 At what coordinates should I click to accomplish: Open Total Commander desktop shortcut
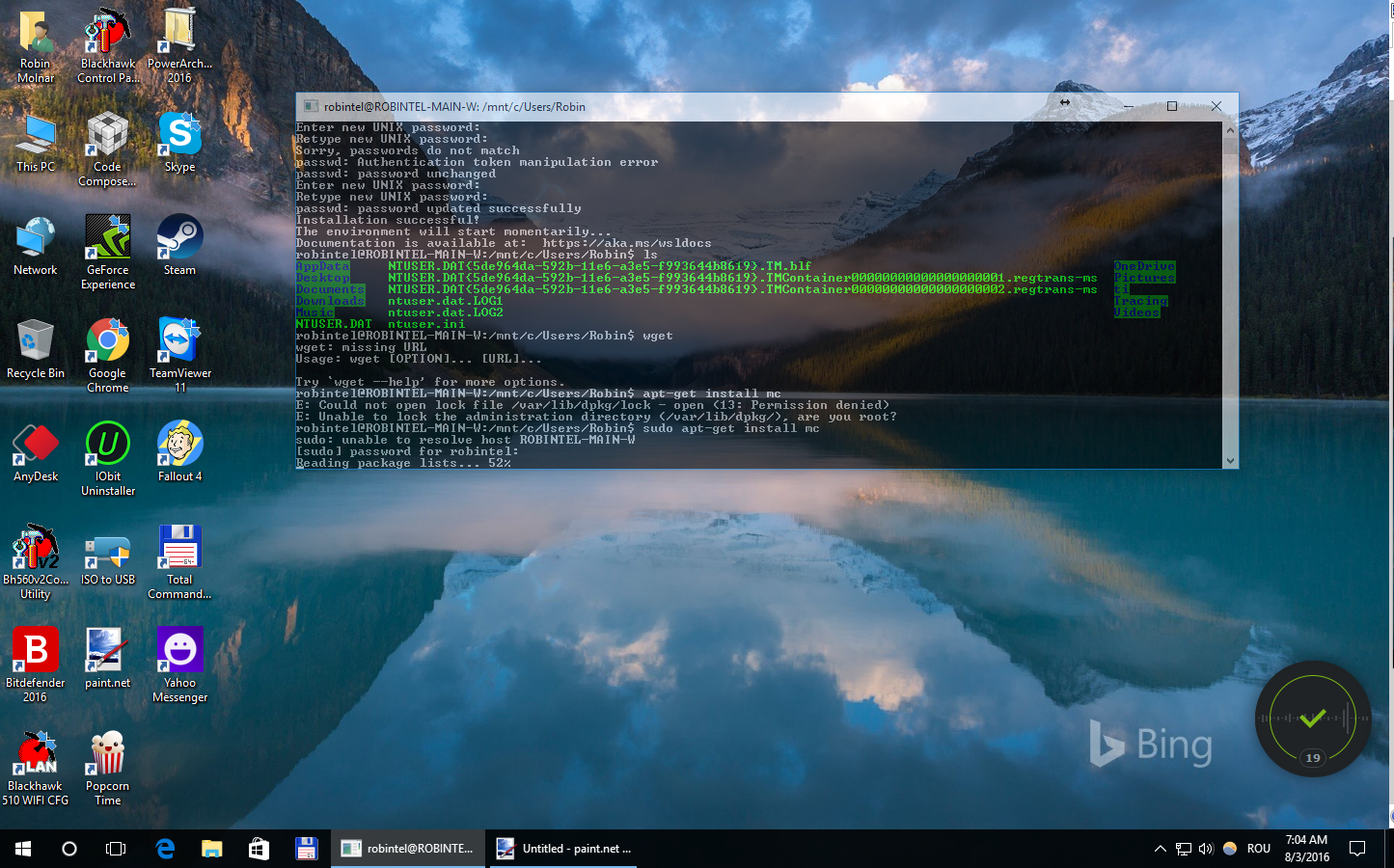coord(179,562)
